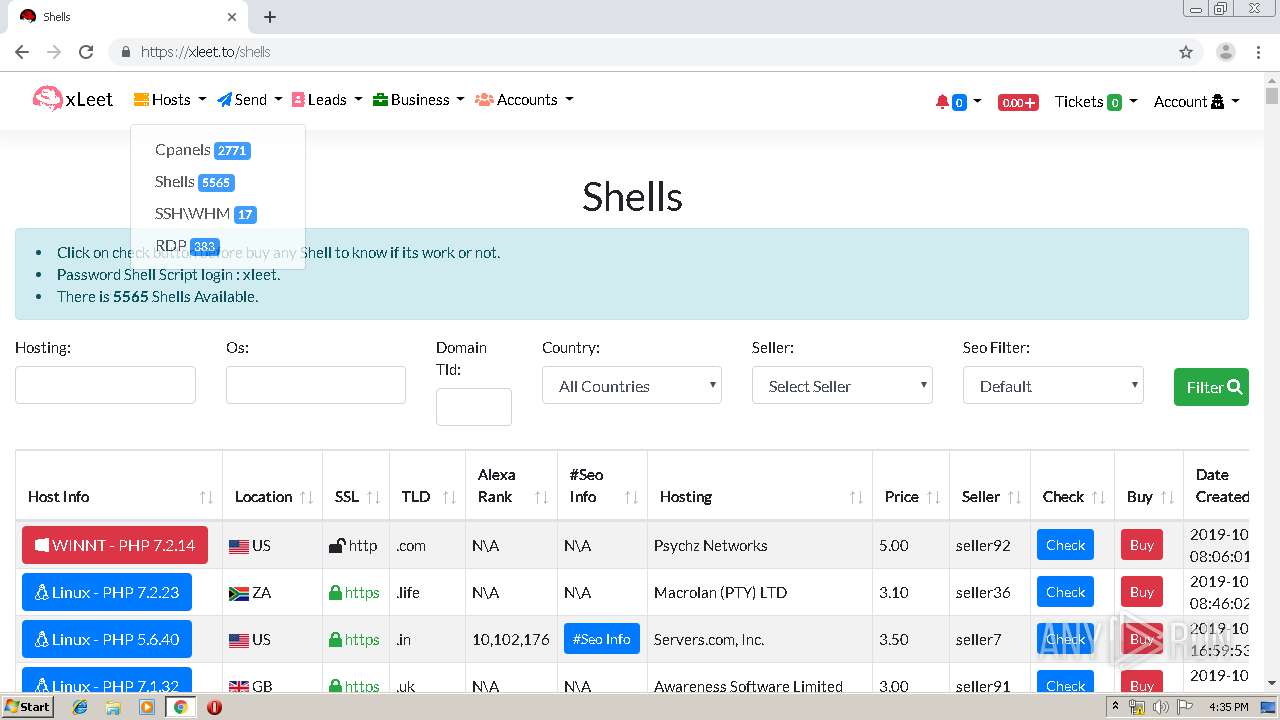Select RDP from Hosts menu
The image size is (1280, 720).
[x=187, y=246]
